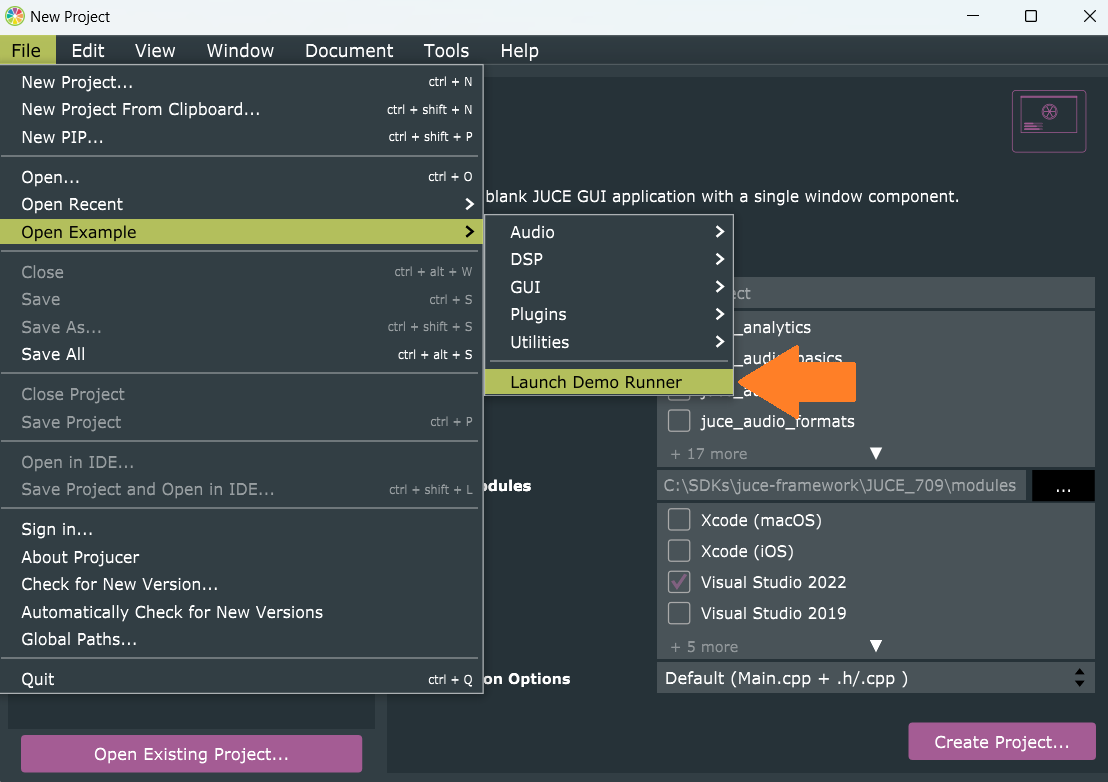Open the DSP examples submenu
The height and width of the screenshot is (782, 1108).
coord(609,259)
